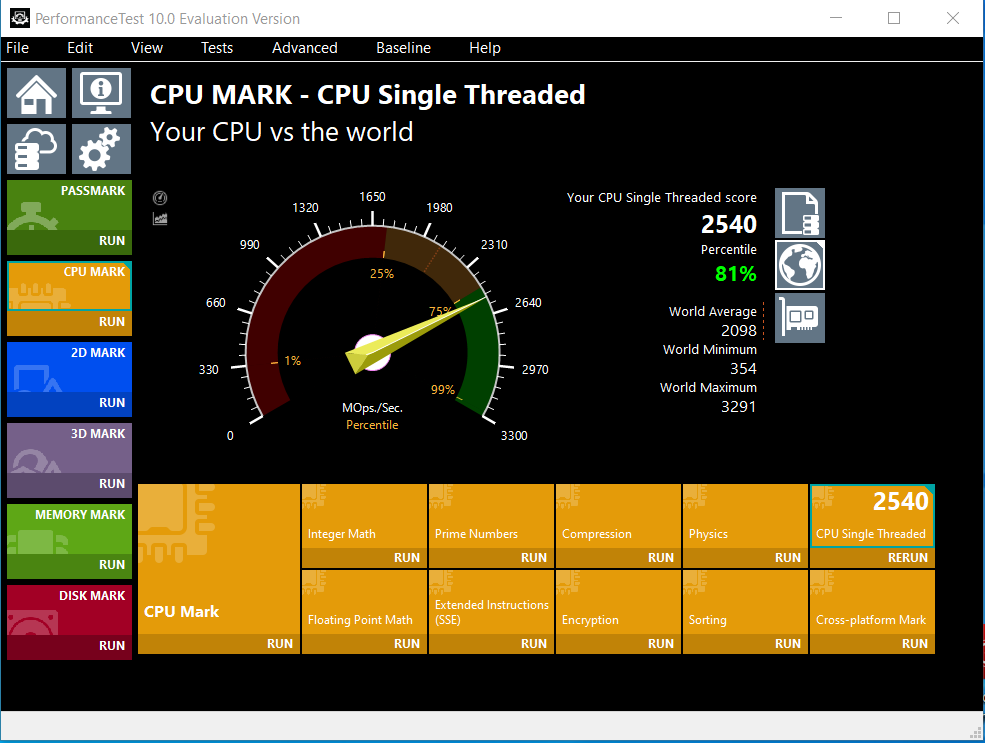Select the Integer Math test tile
Screen dimensions: 985x743
pos(364,516)
